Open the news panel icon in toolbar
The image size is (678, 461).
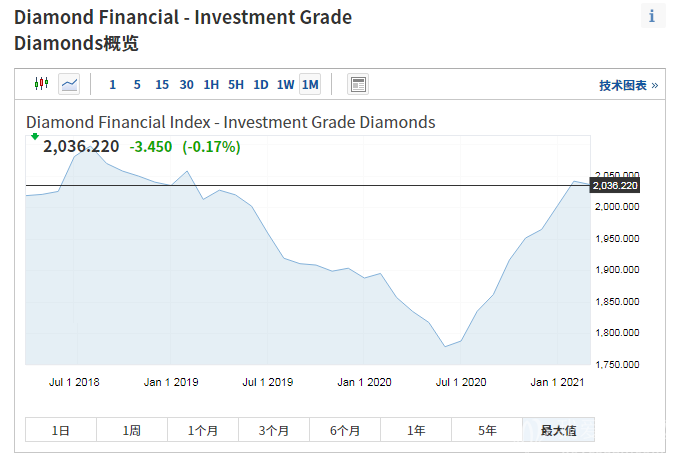coord(358,84)
